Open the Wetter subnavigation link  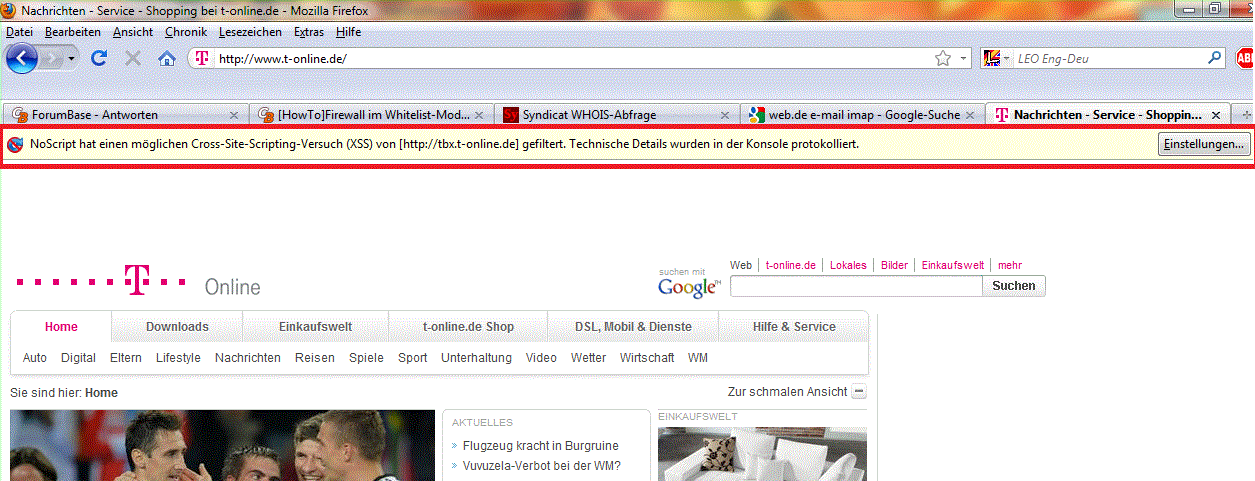[588, 357]
